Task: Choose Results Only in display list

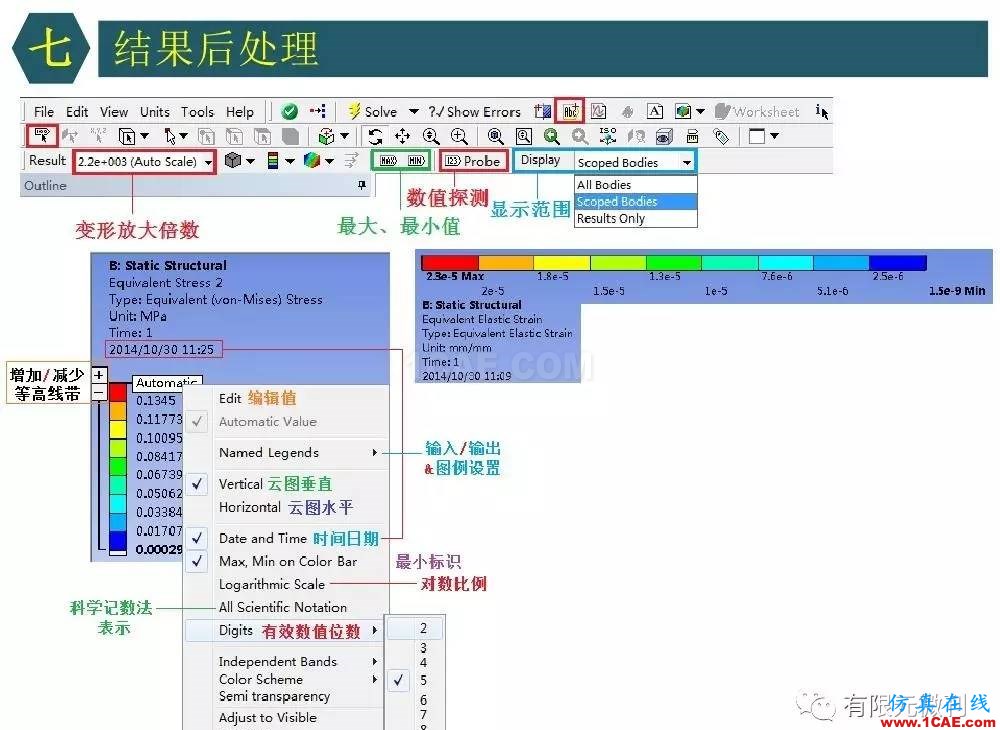Action: pos(635,218)
